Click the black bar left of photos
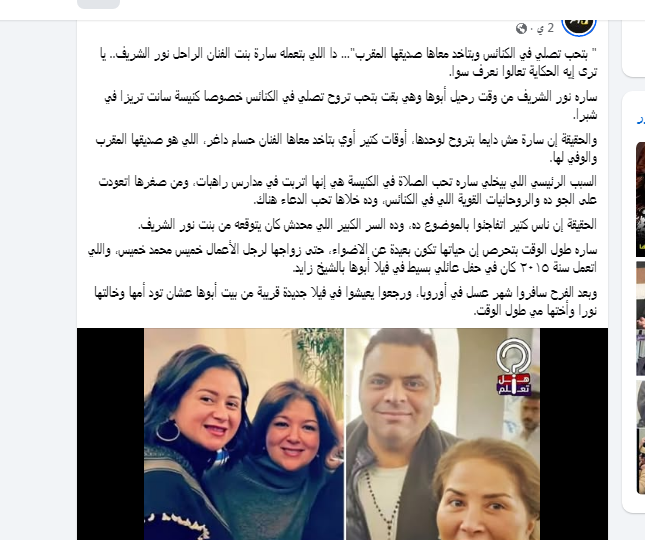 coord(110,434)
